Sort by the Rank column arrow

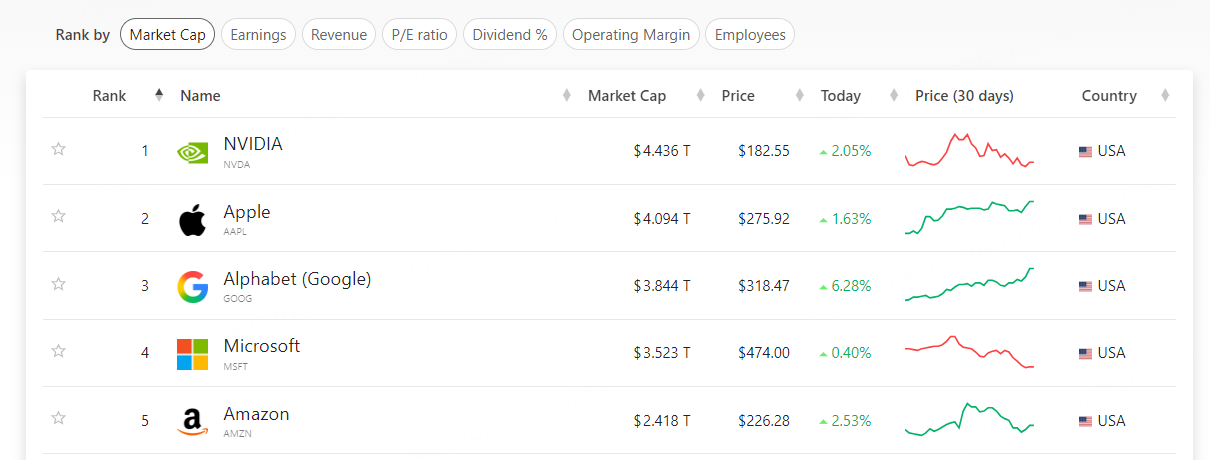pyautogui.click(x=158, y=96)
